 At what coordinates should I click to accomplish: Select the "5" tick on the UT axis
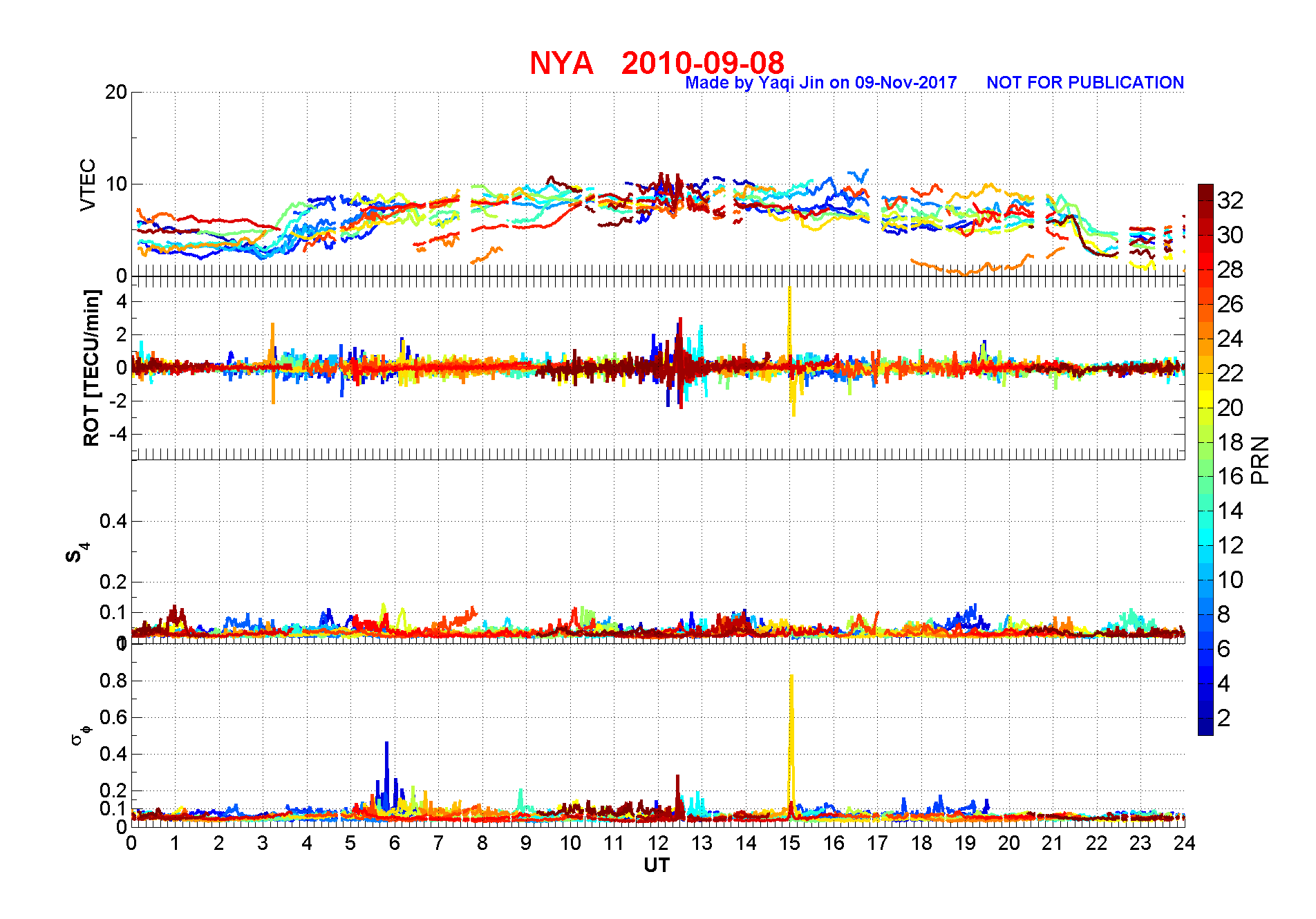coord(350,844)
